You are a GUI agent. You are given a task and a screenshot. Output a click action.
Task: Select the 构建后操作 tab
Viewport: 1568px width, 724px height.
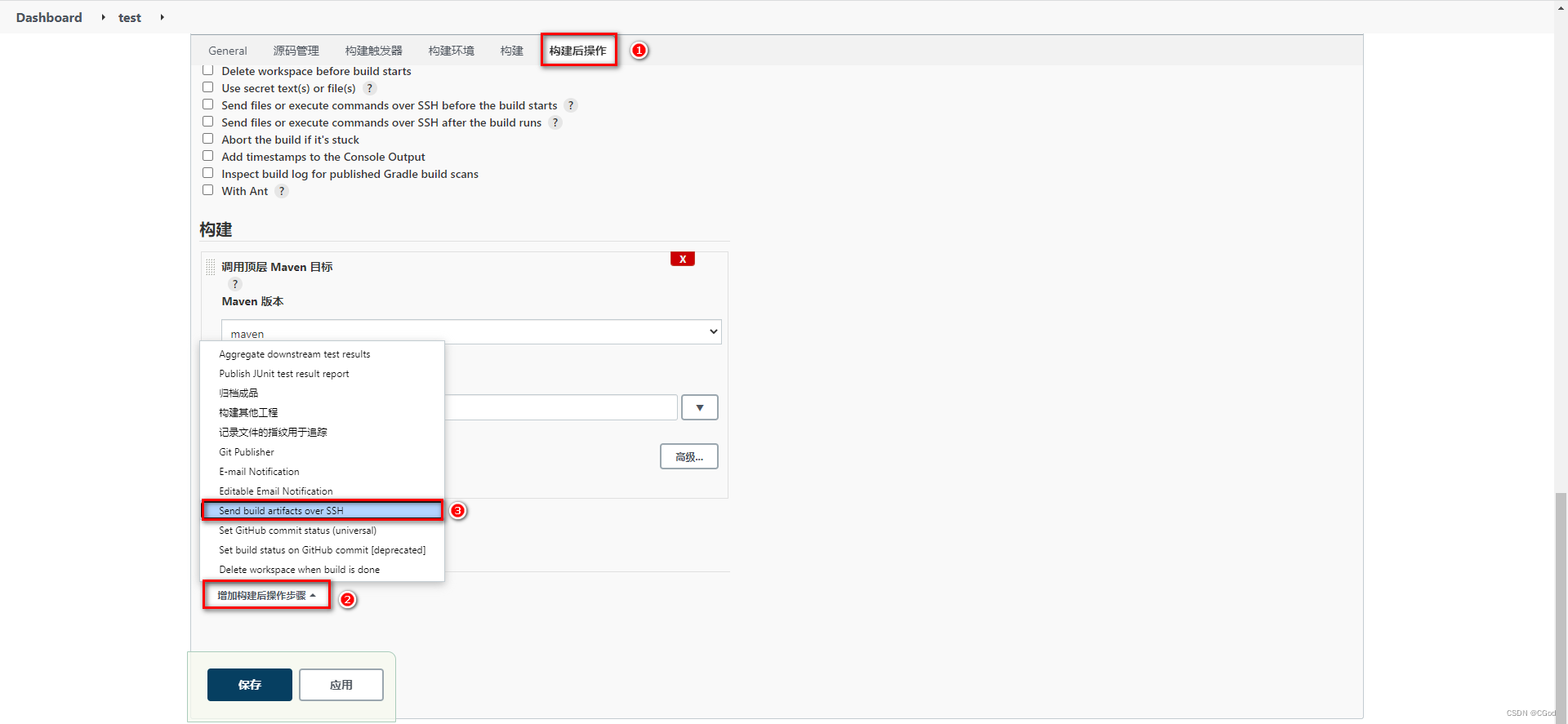tap(577, 51)
